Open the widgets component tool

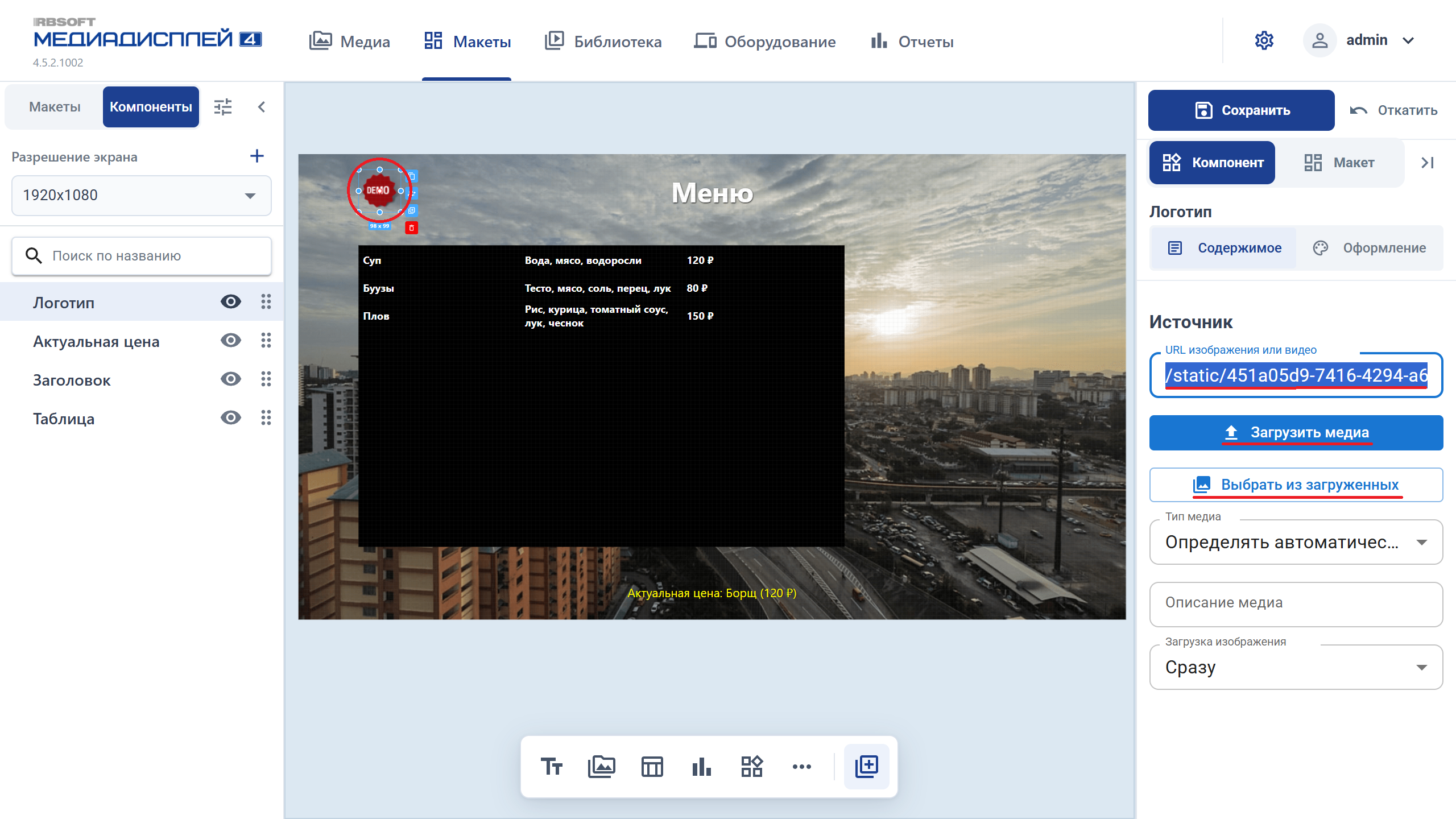coord(751,766)
